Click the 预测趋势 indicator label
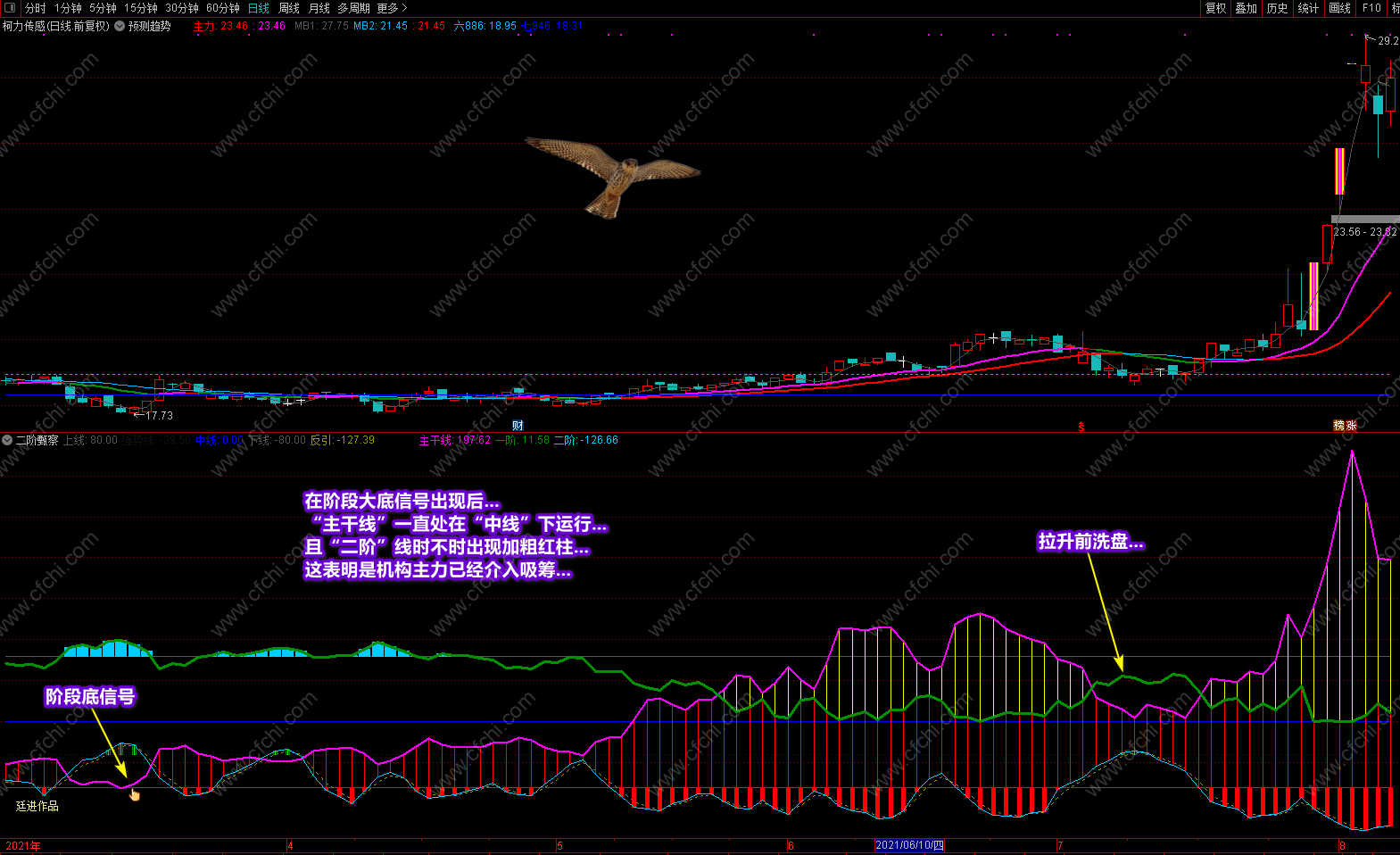The width and height of the screenshot is (1400, 855). pyautogui.click(x=149, y=26)
